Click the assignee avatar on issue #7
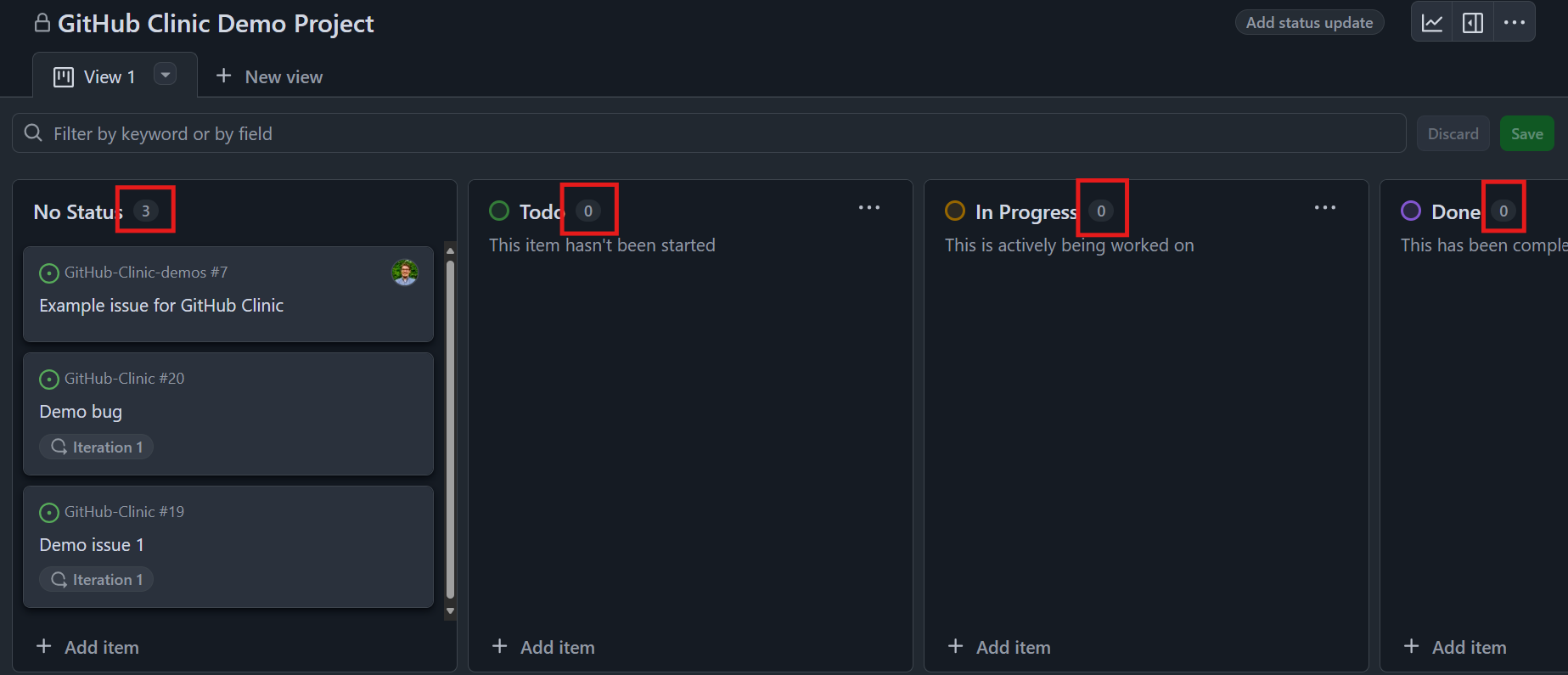Viewport: 1568px width, 675px height. coord(405,273)
